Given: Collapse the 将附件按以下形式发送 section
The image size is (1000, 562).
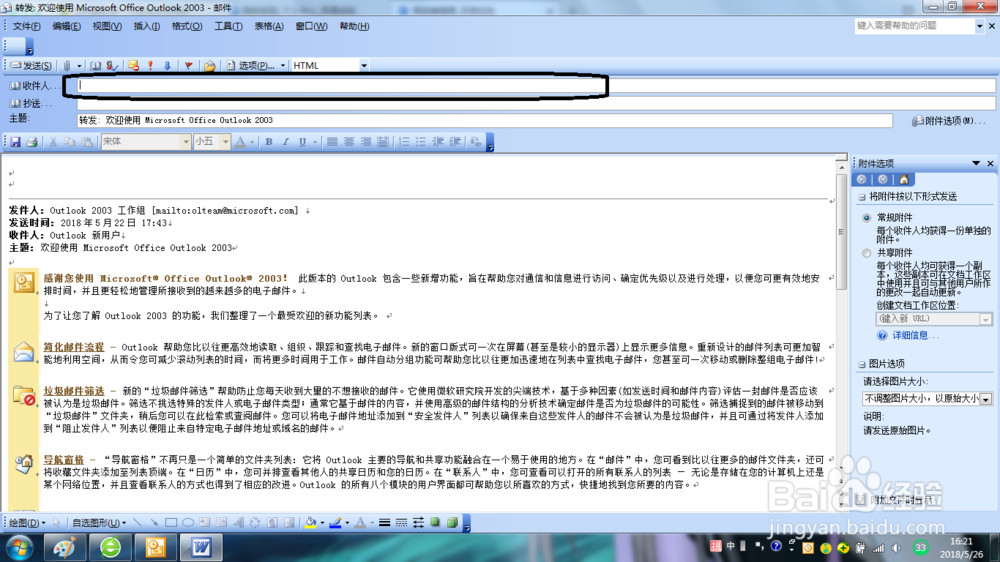Looking at the screenshot, I should (x=862, y=197).
